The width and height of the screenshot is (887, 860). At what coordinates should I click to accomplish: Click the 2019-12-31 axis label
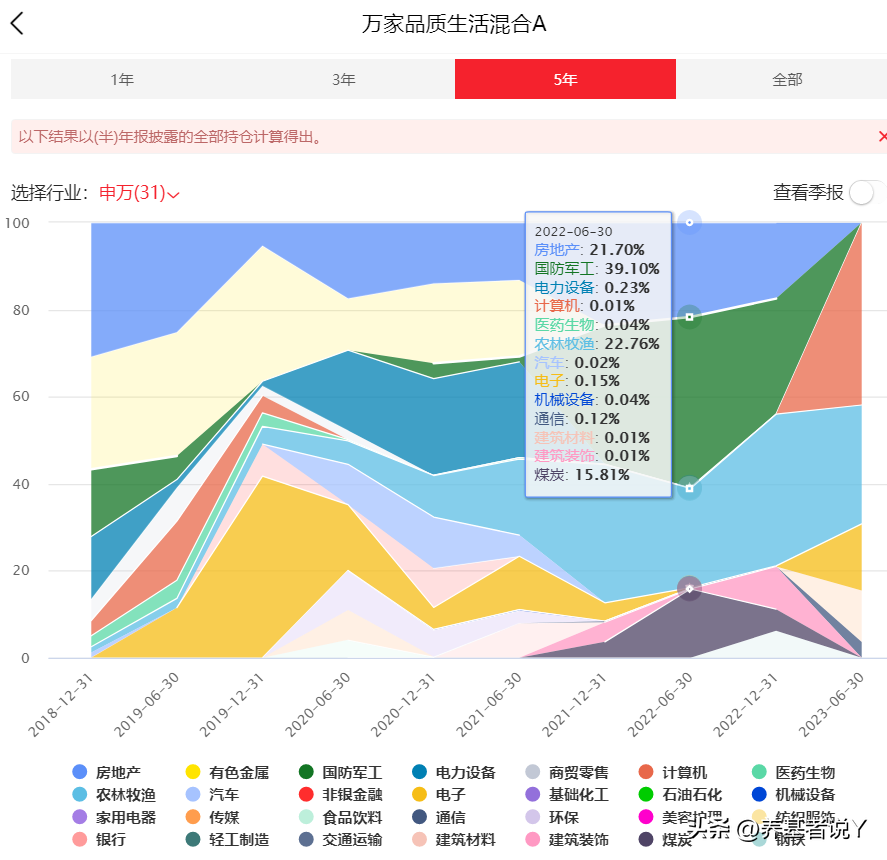tap(231, 705)
